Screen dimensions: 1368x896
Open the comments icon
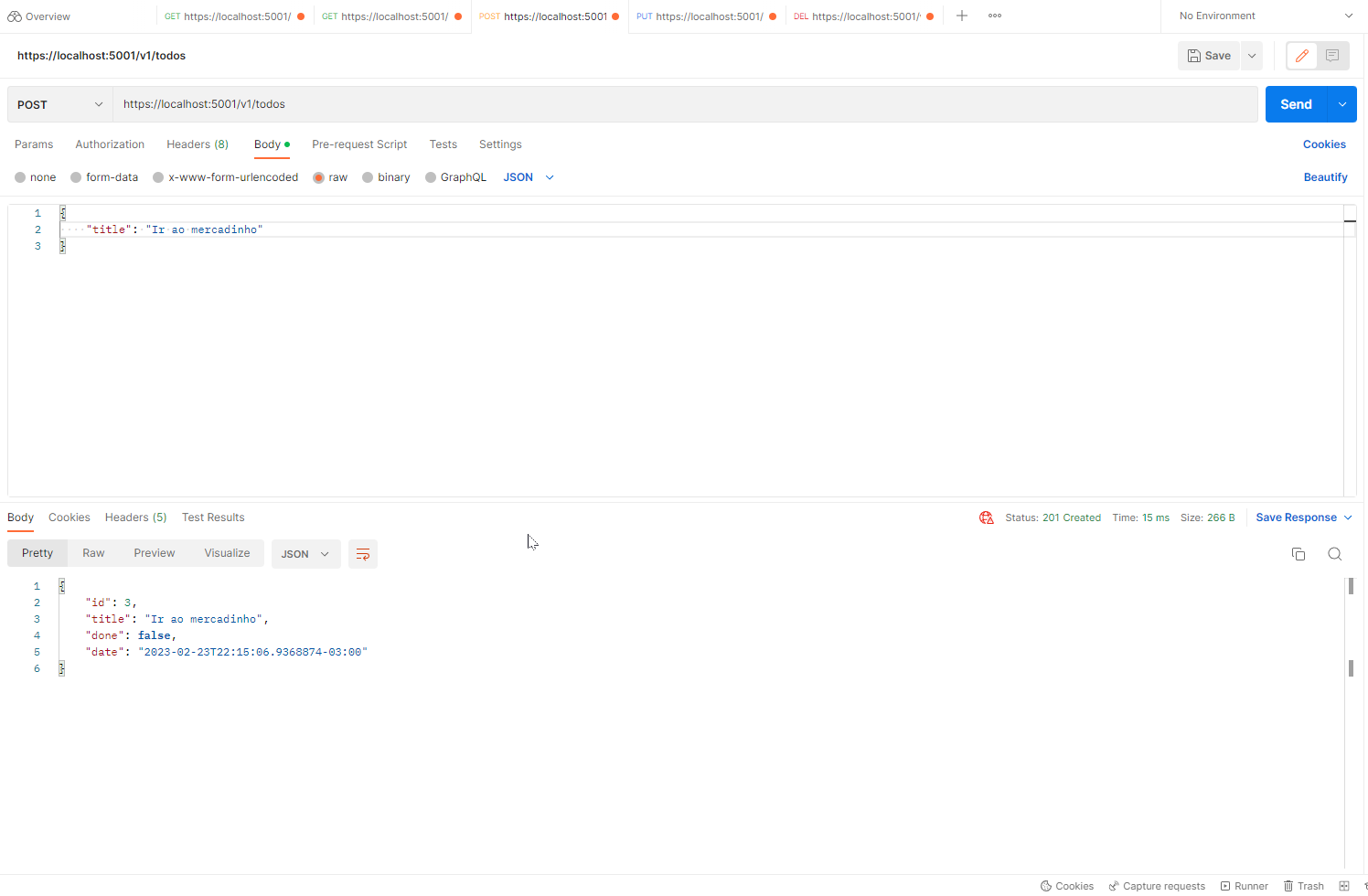tap(1332, 56)
